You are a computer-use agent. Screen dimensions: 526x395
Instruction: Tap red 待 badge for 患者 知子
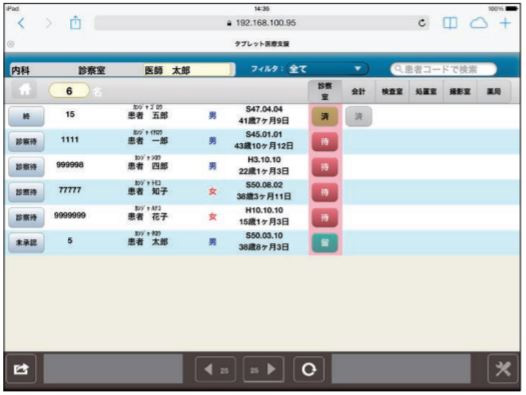pyautogui.click(x=325, y=192)
